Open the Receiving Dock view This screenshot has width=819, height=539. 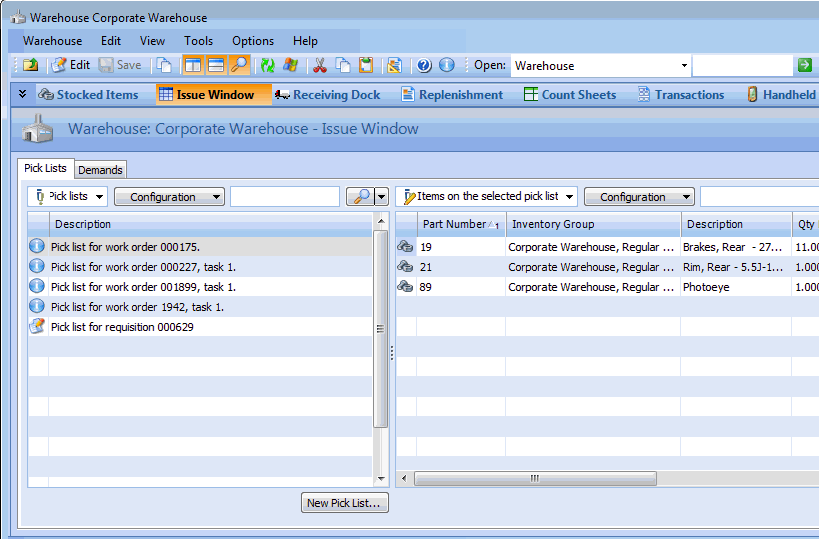[x=327, y=95]
